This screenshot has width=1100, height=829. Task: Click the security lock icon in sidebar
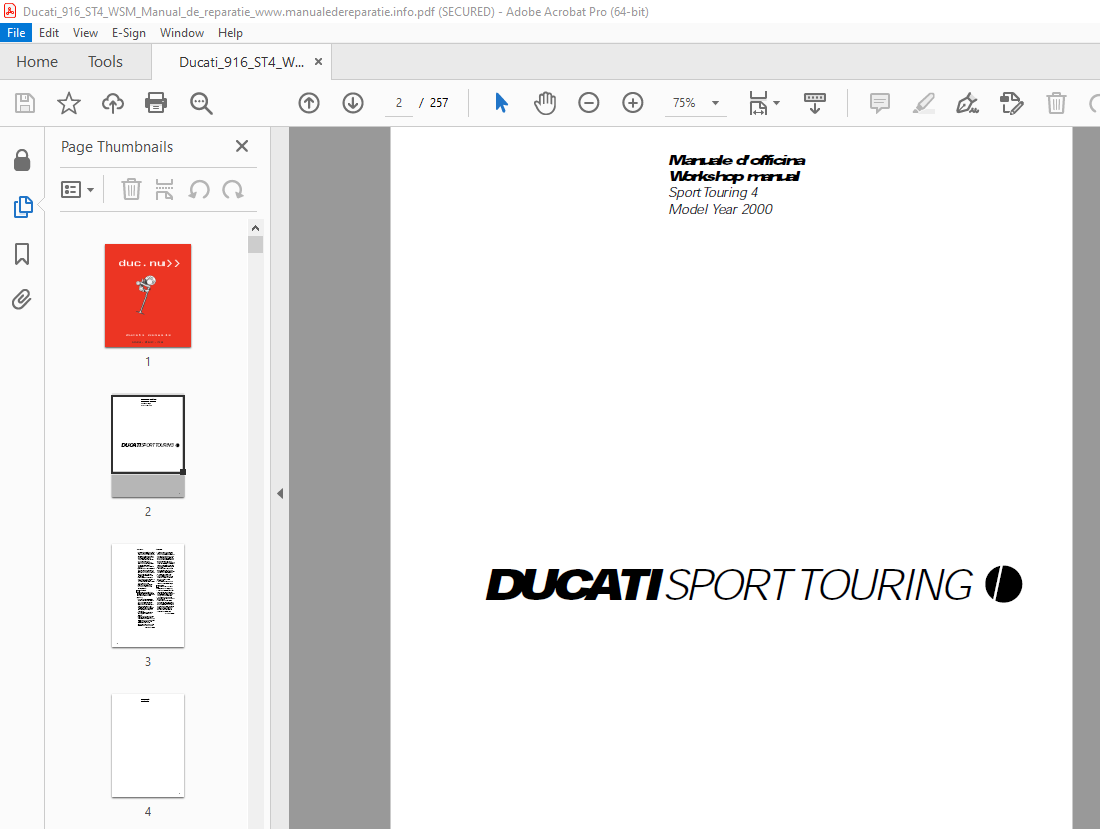(x=22, y=160)
